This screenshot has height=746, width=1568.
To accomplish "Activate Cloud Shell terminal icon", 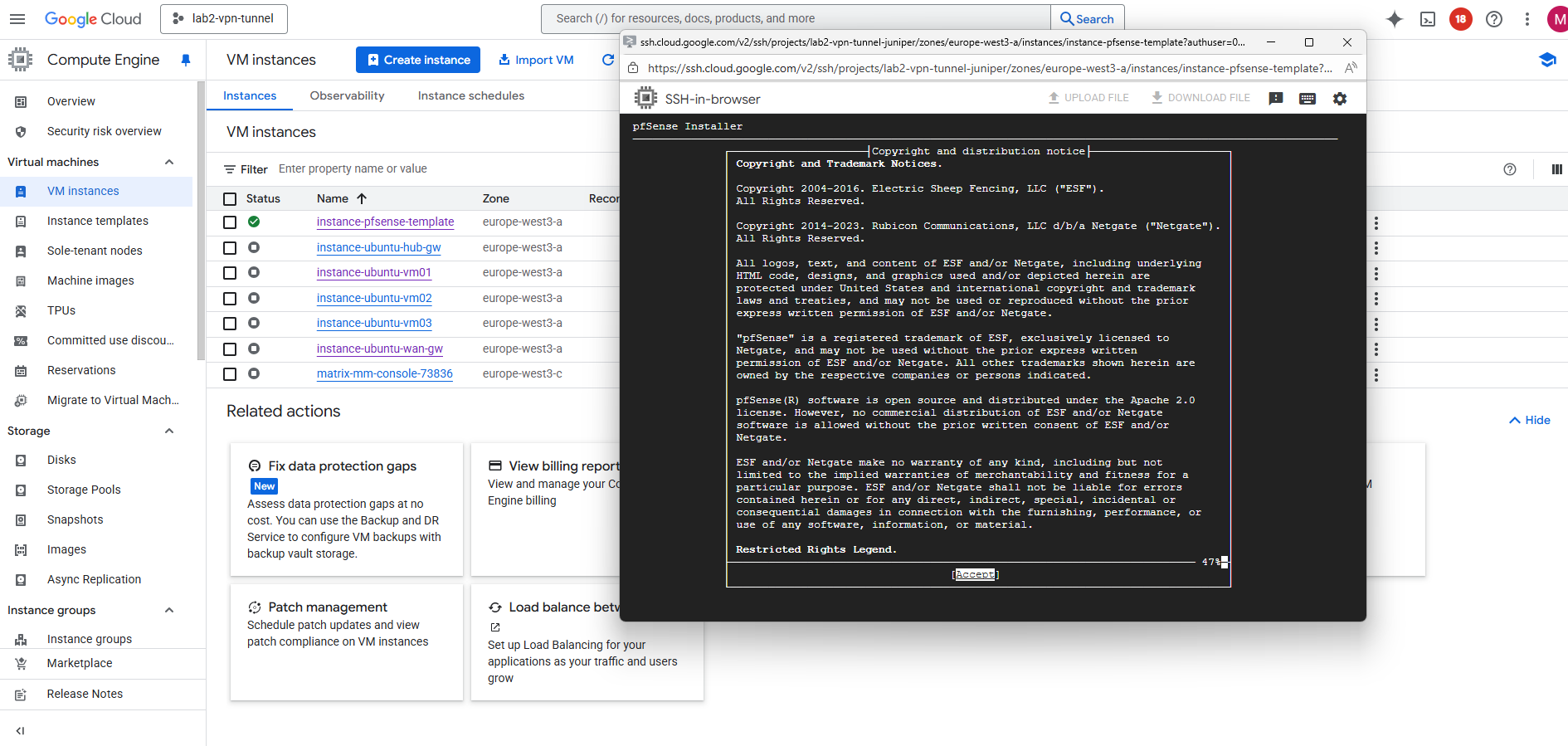I will pos(1427,19).
